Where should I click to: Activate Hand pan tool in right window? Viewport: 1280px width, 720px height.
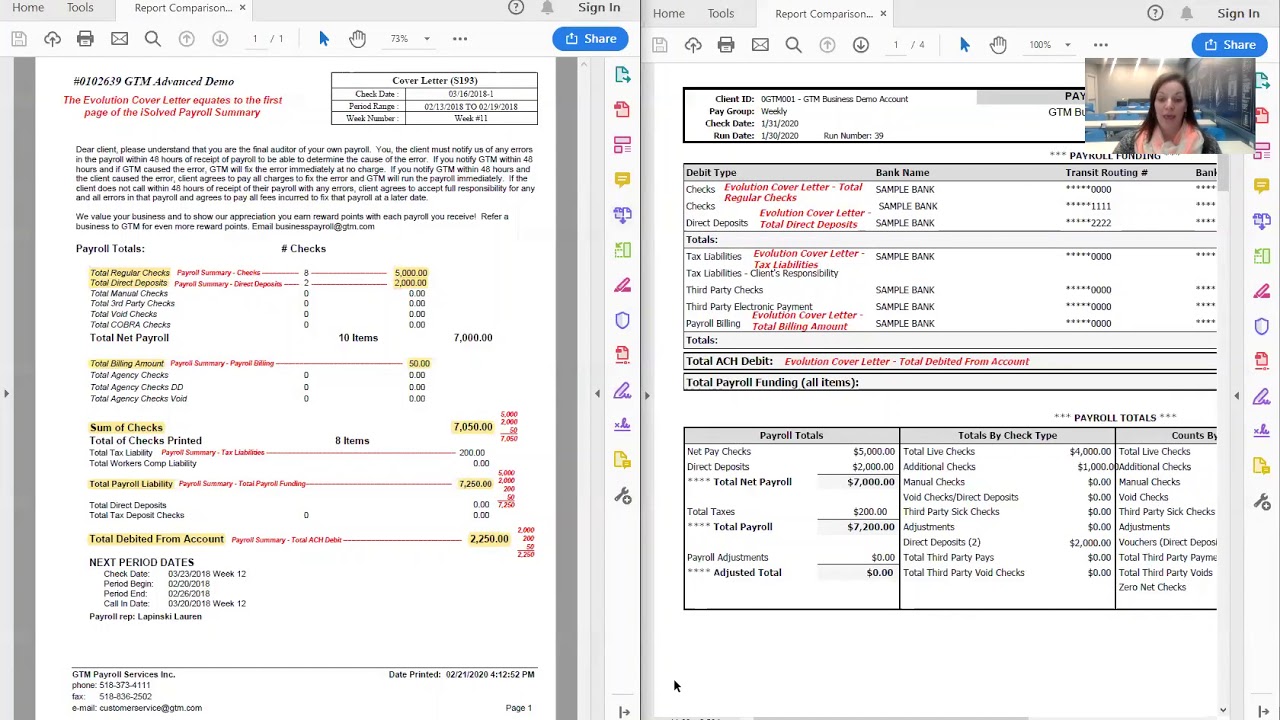tap(998, 45)
